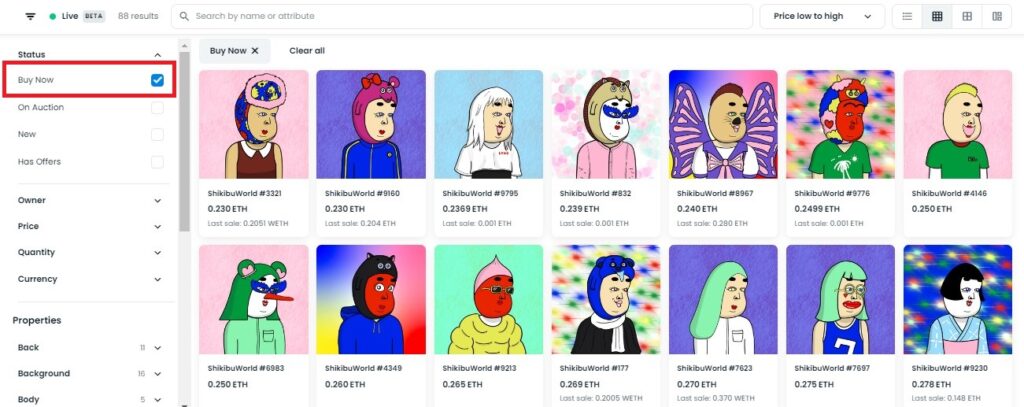Expand the Currency filter section
Viewport: 1024px width, 407px height.
coord(90,279)
